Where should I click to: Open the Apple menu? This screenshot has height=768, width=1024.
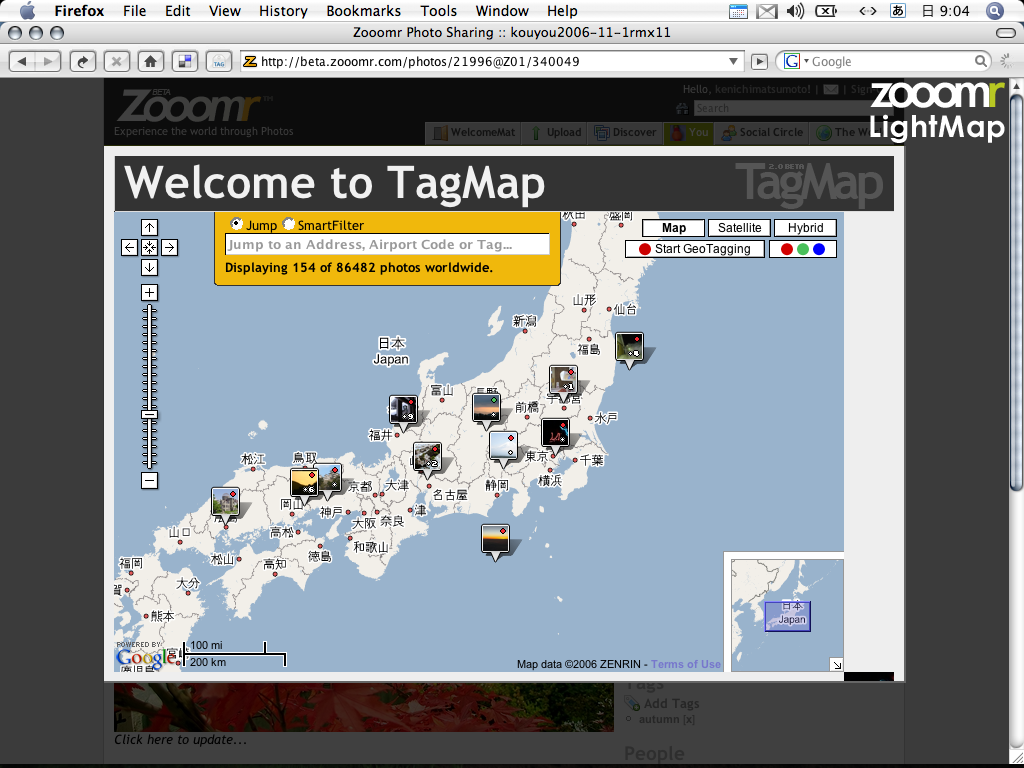tap(27, 10)
